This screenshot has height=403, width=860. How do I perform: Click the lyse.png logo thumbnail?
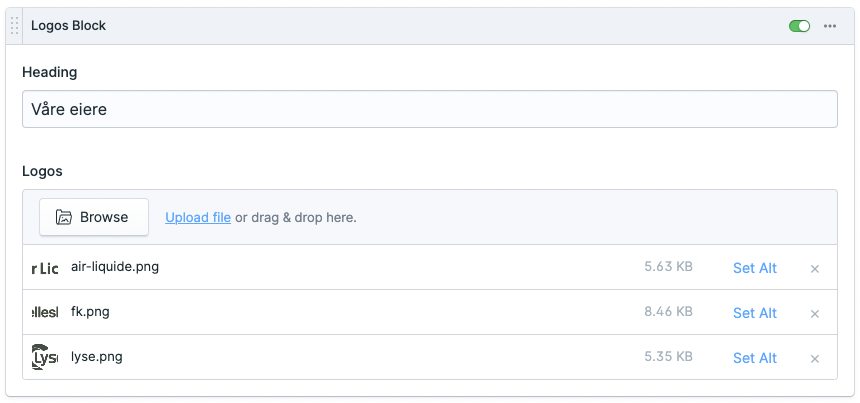tap(45, 357)
